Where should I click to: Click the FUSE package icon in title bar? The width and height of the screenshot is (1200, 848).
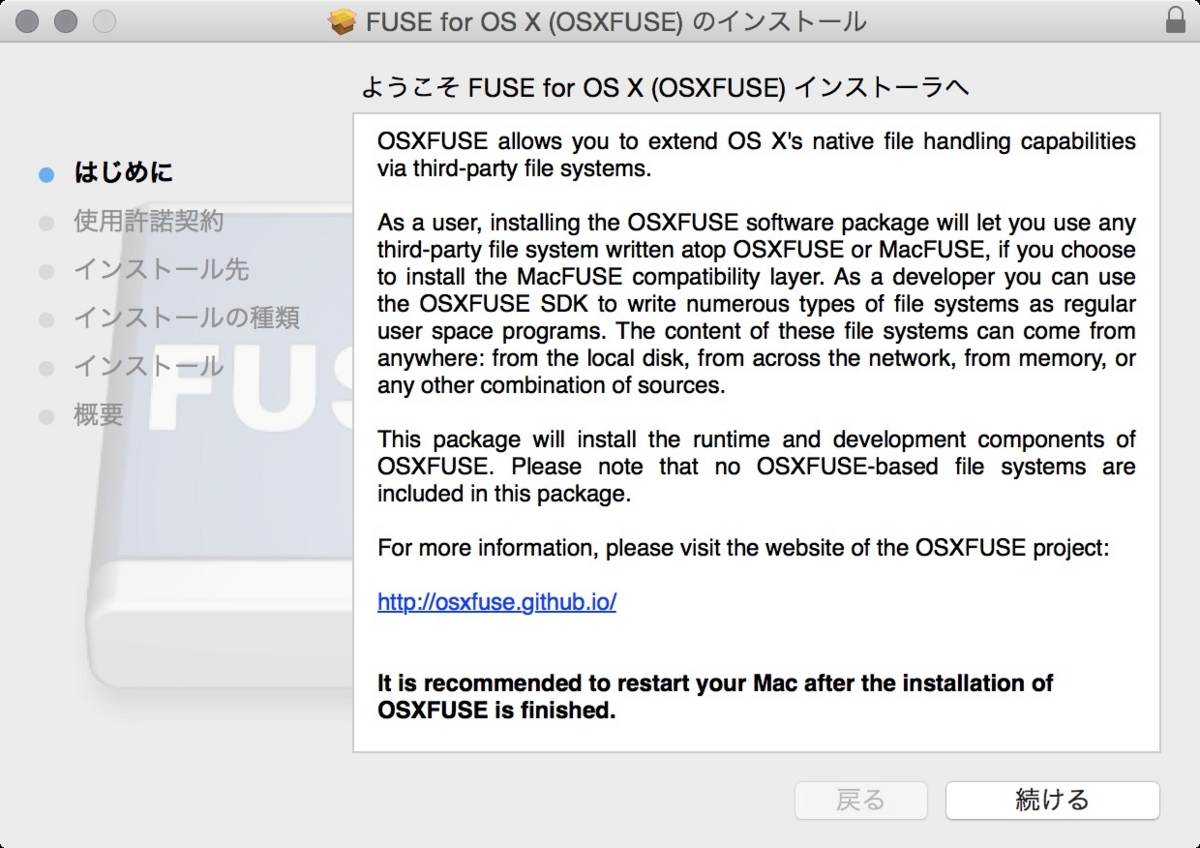340,21
